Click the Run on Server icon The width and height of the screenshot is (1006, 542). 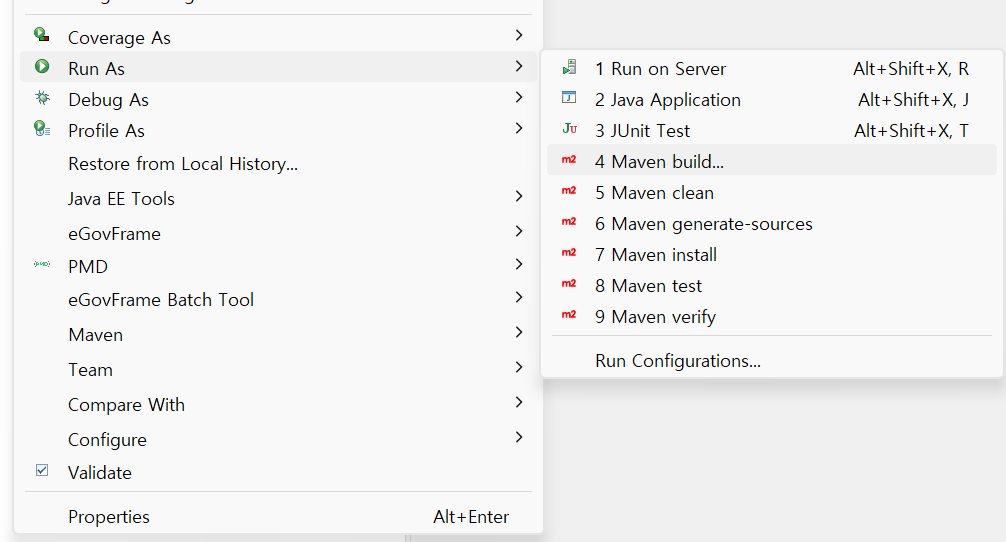(569, 68)
